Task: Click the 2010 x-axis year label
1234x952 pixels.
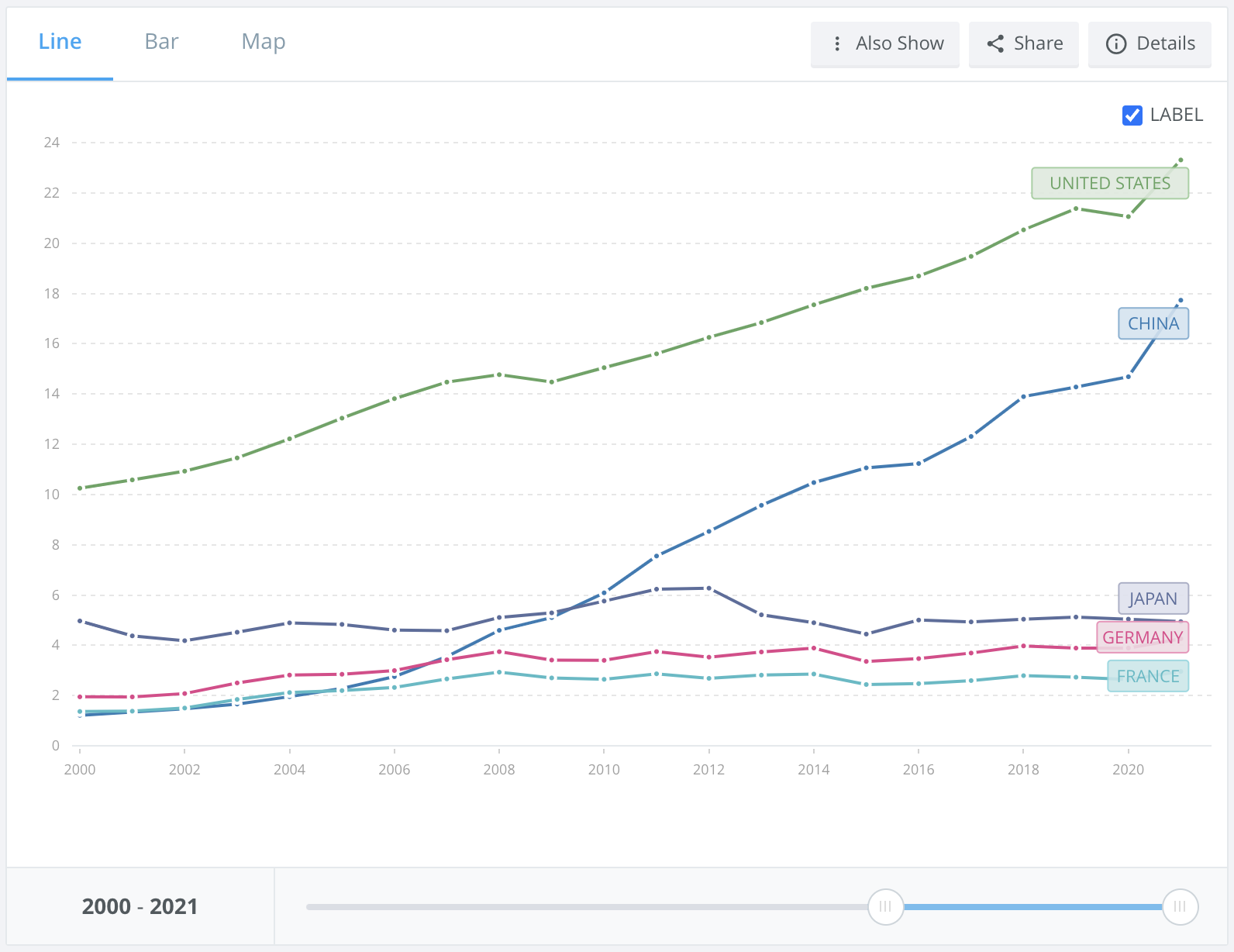Action: point(604,770)
